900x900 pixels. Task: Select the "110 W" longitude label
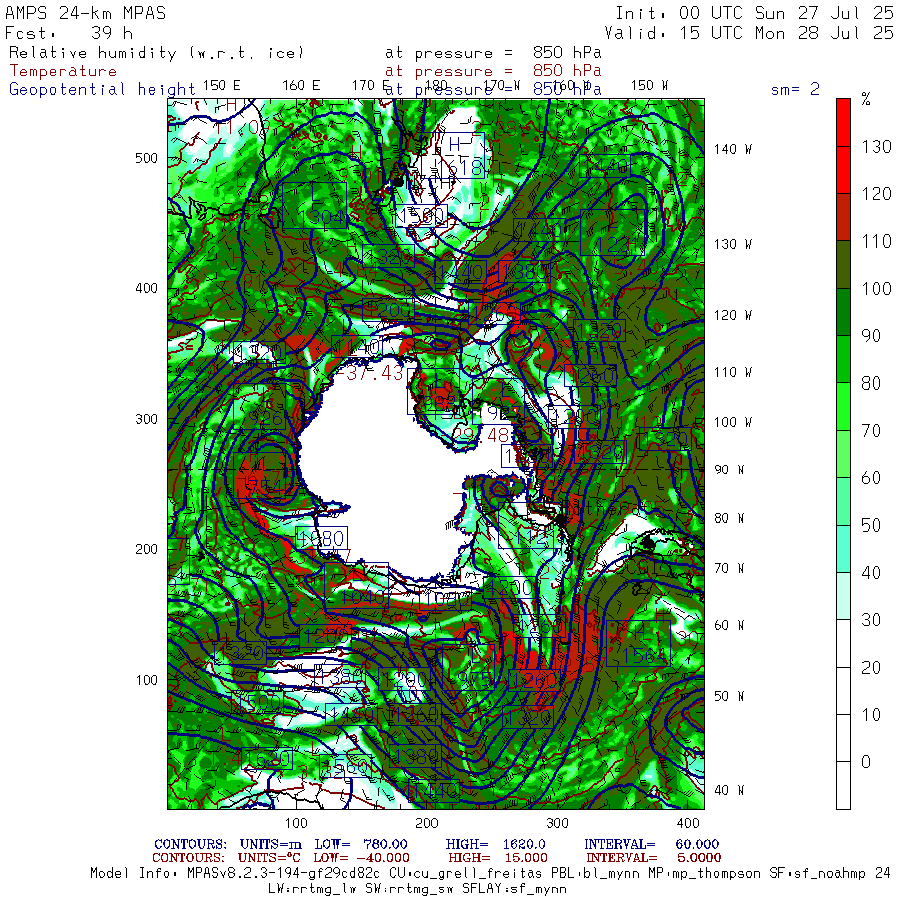[x=732, y=373]
